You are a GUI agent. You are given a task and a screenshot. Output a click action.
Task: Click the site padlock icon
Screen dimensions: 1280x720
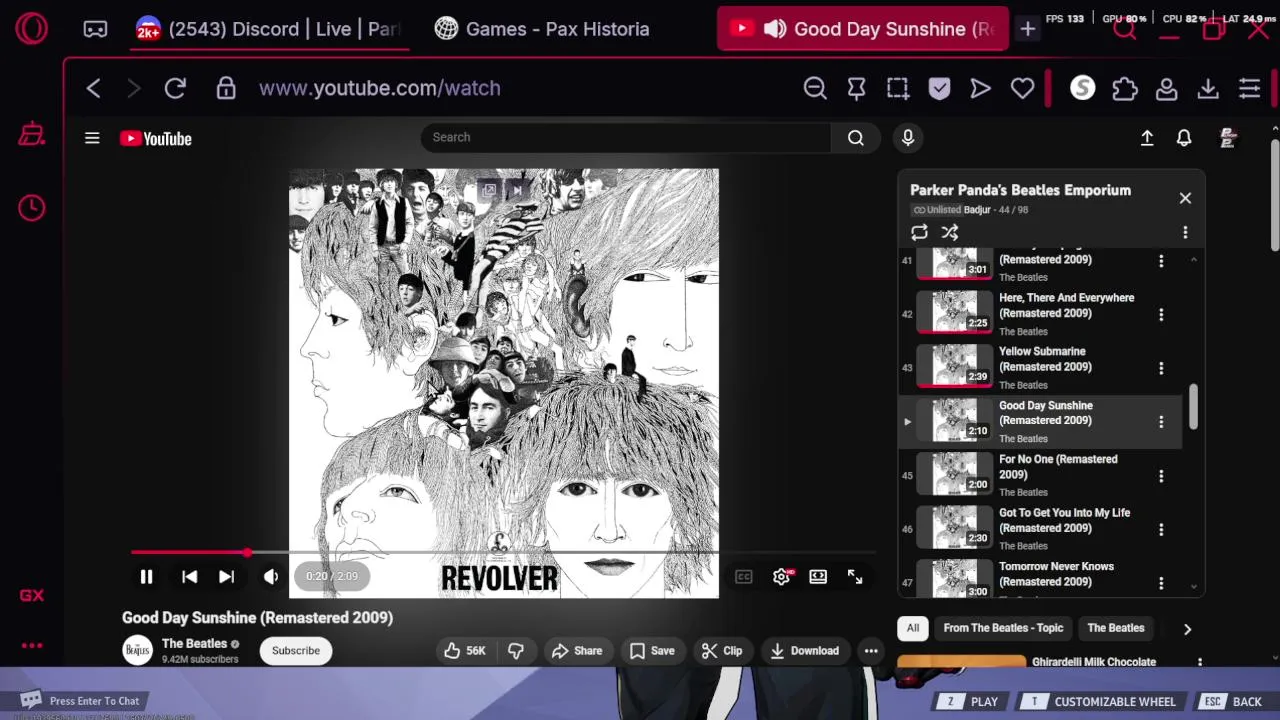[x=226, y=88]
